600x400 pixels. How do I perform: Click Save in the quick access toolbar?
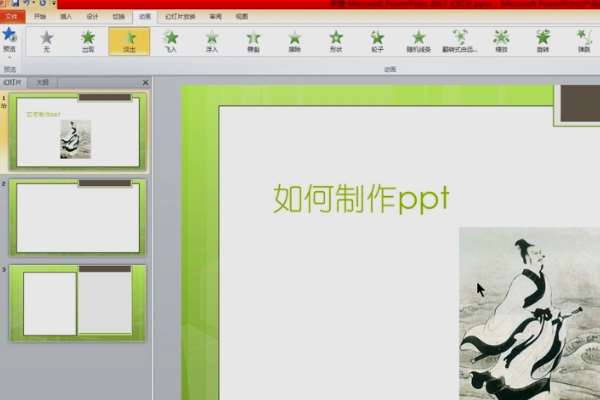(15, 3)
